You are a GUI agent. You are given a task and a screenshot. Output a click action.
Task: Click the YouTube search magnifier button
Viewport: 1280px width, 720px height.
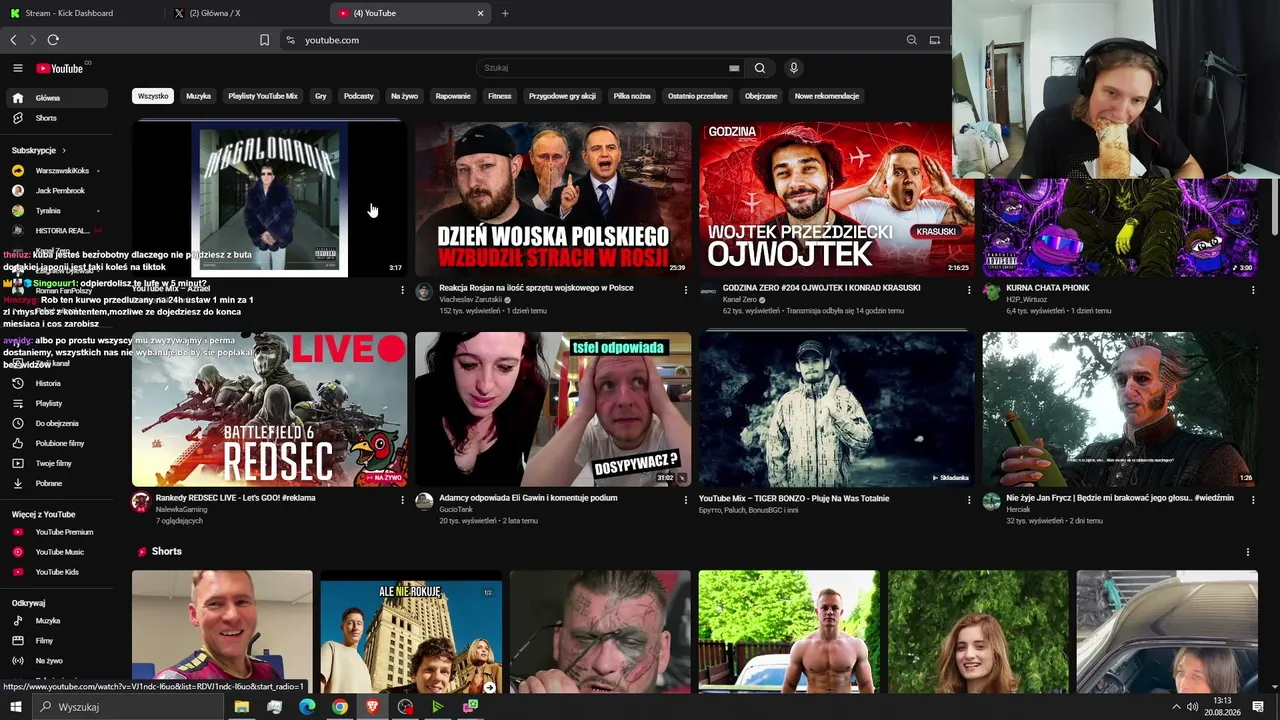coord(760,68)
